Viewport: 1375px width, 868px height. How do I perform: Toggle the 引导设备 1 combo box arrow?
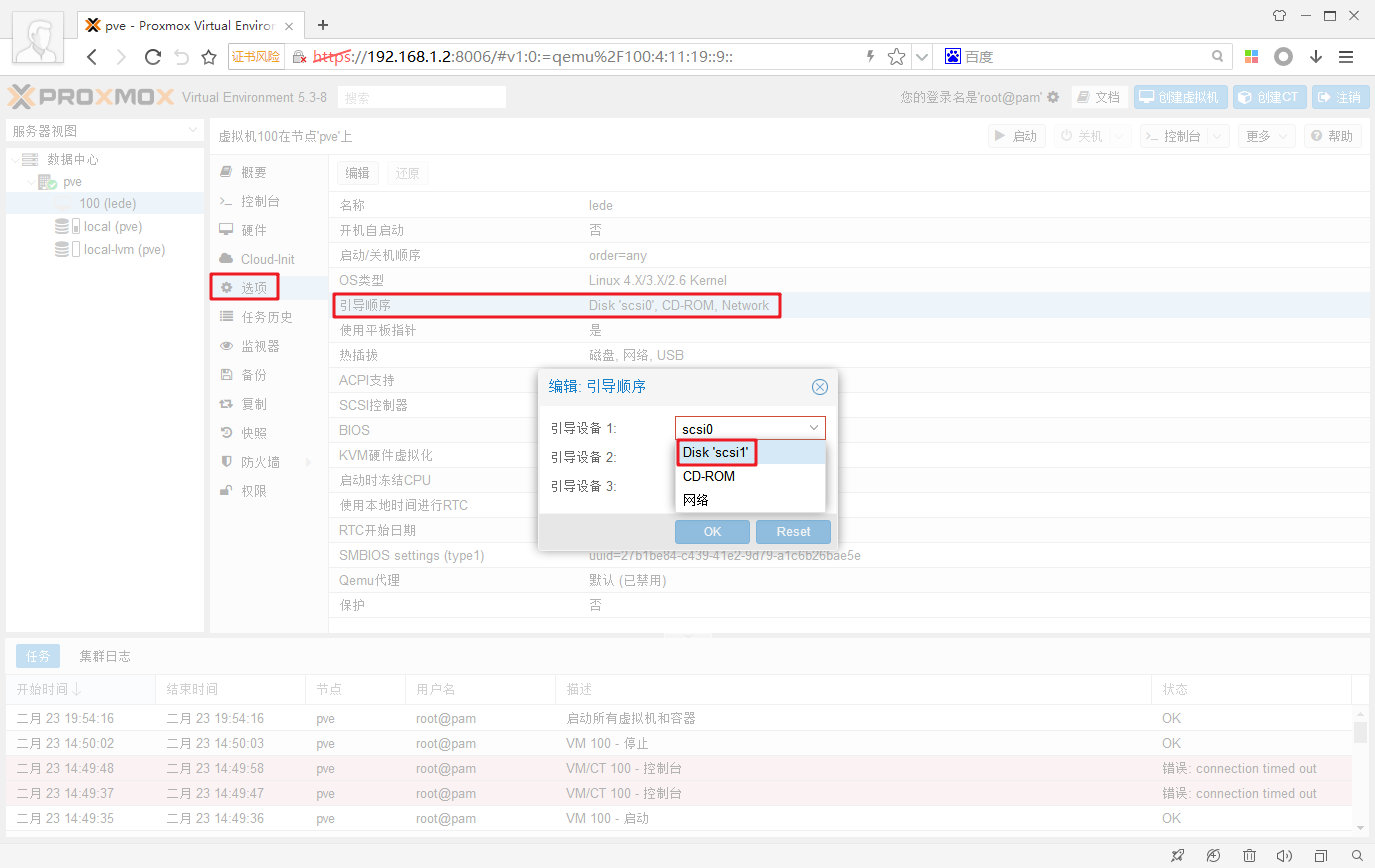[x=814, y=428]
